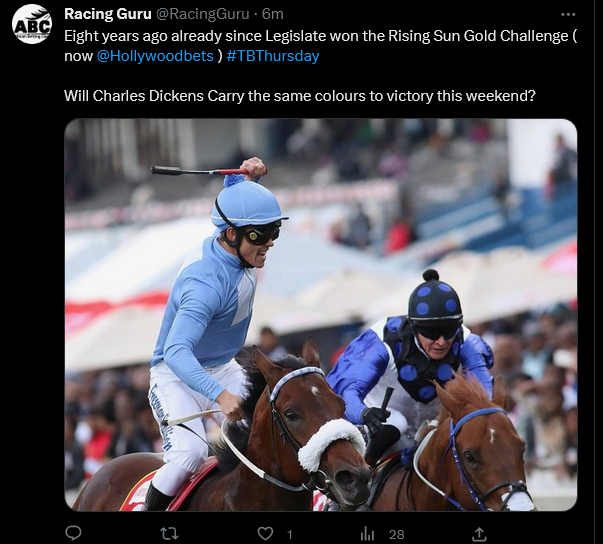The image size is (603, 544).
Task: Repost this tweet using the retweet icon
Action: (169, 534)
